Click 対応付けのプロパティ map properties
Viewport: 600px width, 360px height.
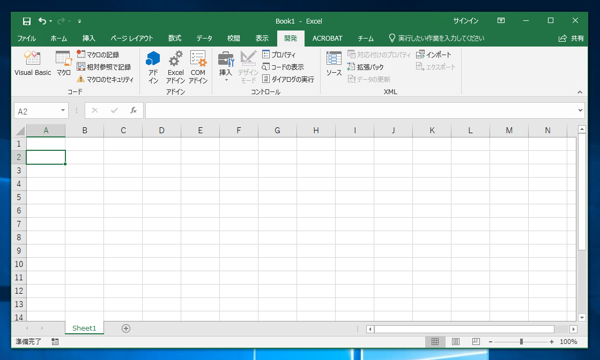coord(379,55)
